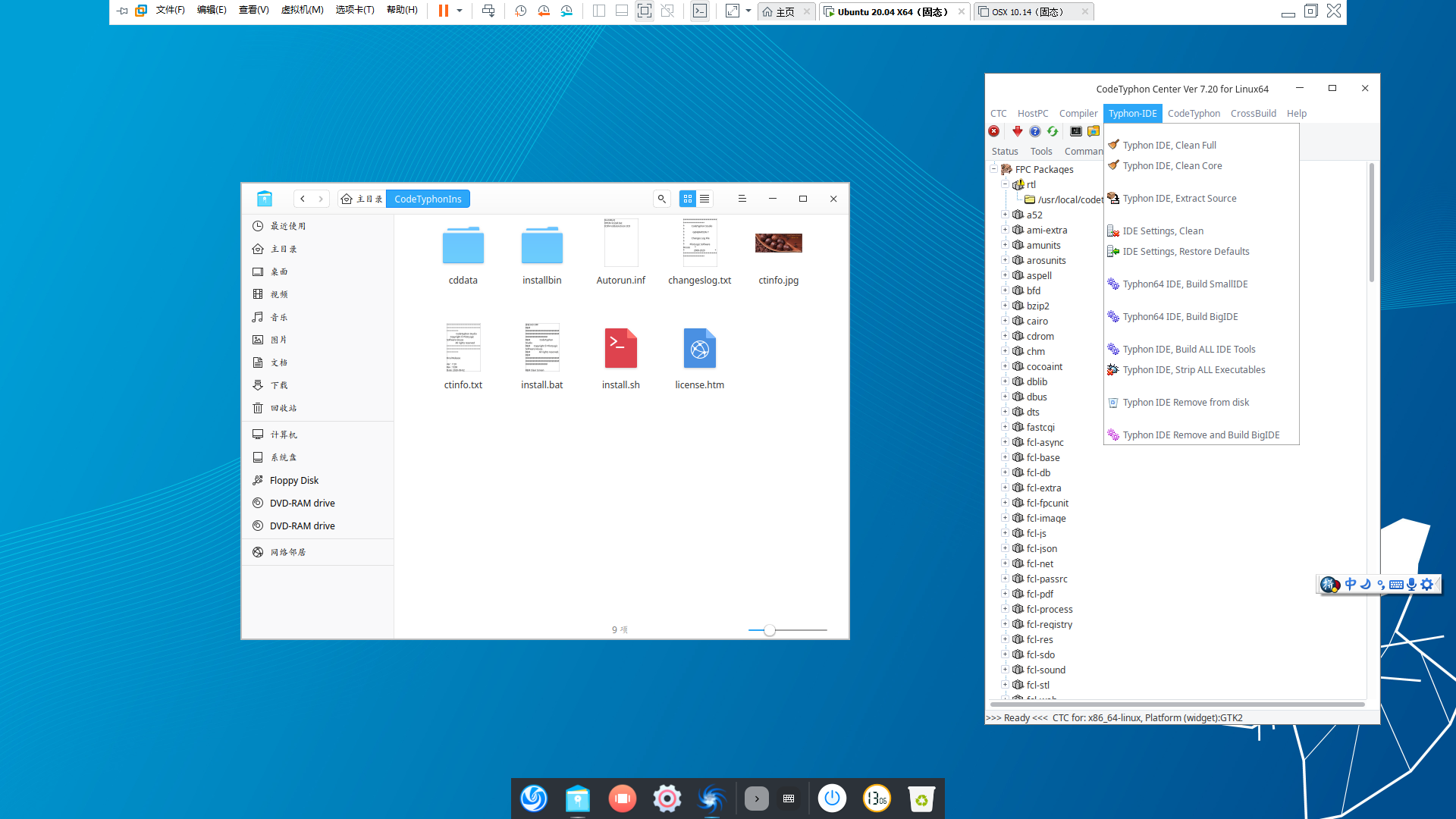Viewport: 1456px width, 819px height.
Task: Click the home directory breadcrumb
Action: tap(362, 199)
